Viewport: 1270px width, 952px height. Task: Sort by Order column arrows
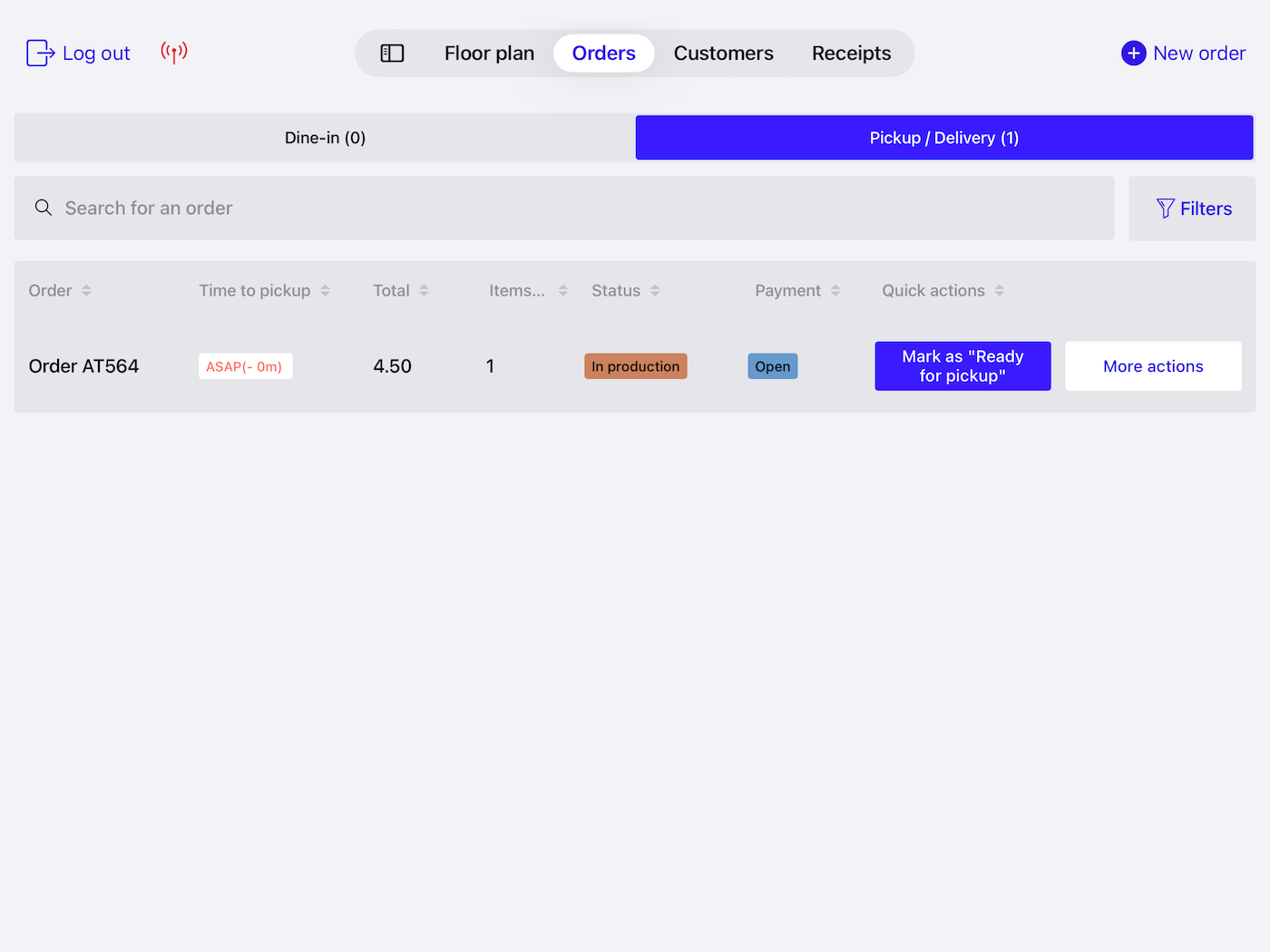pos(86,290)
